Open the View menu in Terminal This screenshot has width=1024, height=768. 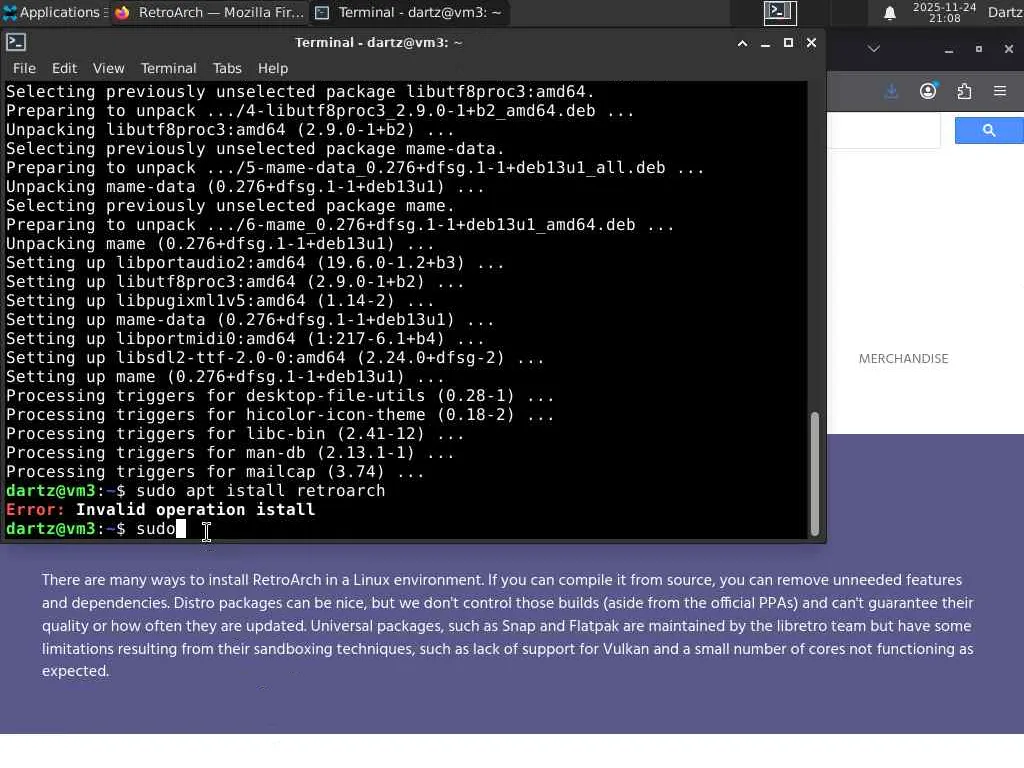[x=108, y=68]
